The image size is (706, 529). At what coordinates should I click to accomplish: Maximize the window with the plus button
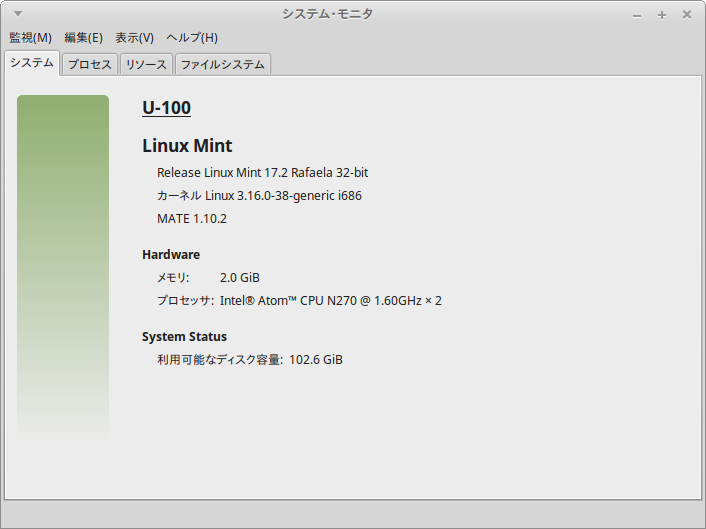pos(662,15)
